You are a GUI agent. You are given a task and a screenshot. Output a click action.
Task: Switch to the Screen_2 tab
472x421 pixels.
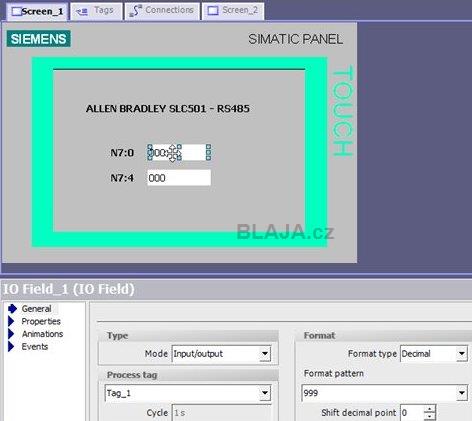click(x=233, y=11)
